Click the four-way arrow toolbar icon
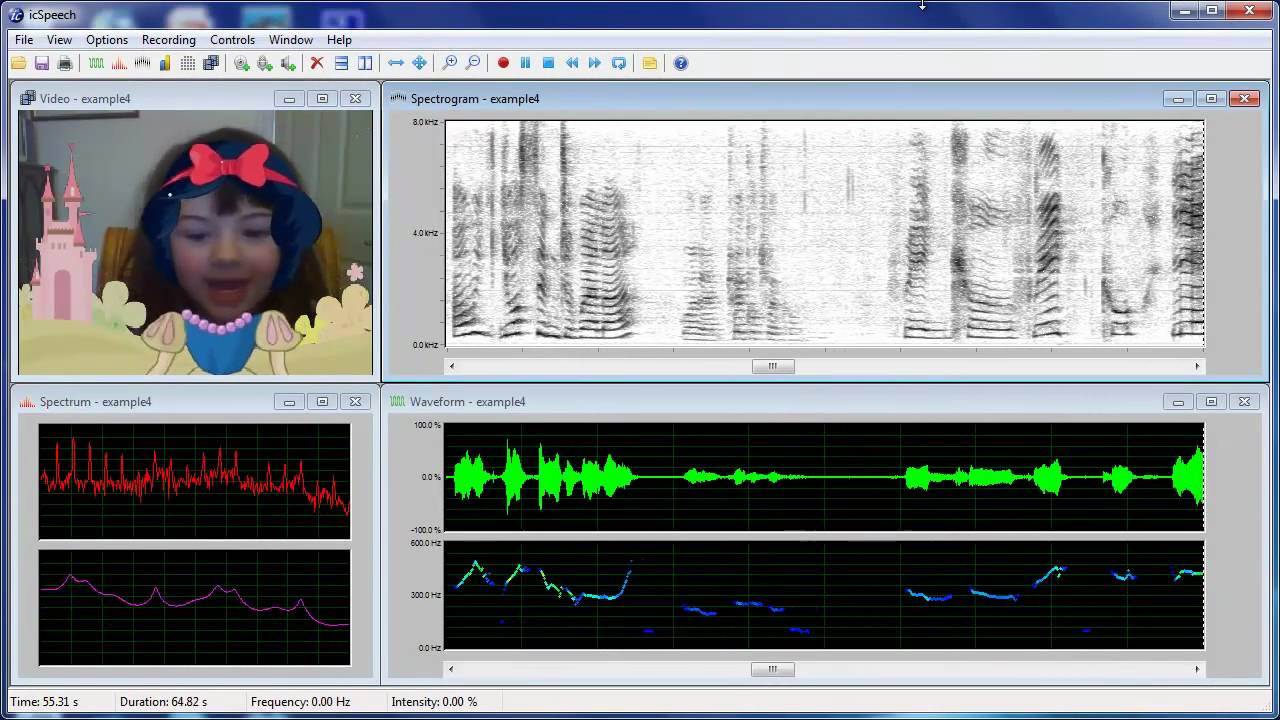This screenshot has height=720, width=1280. 419,63
